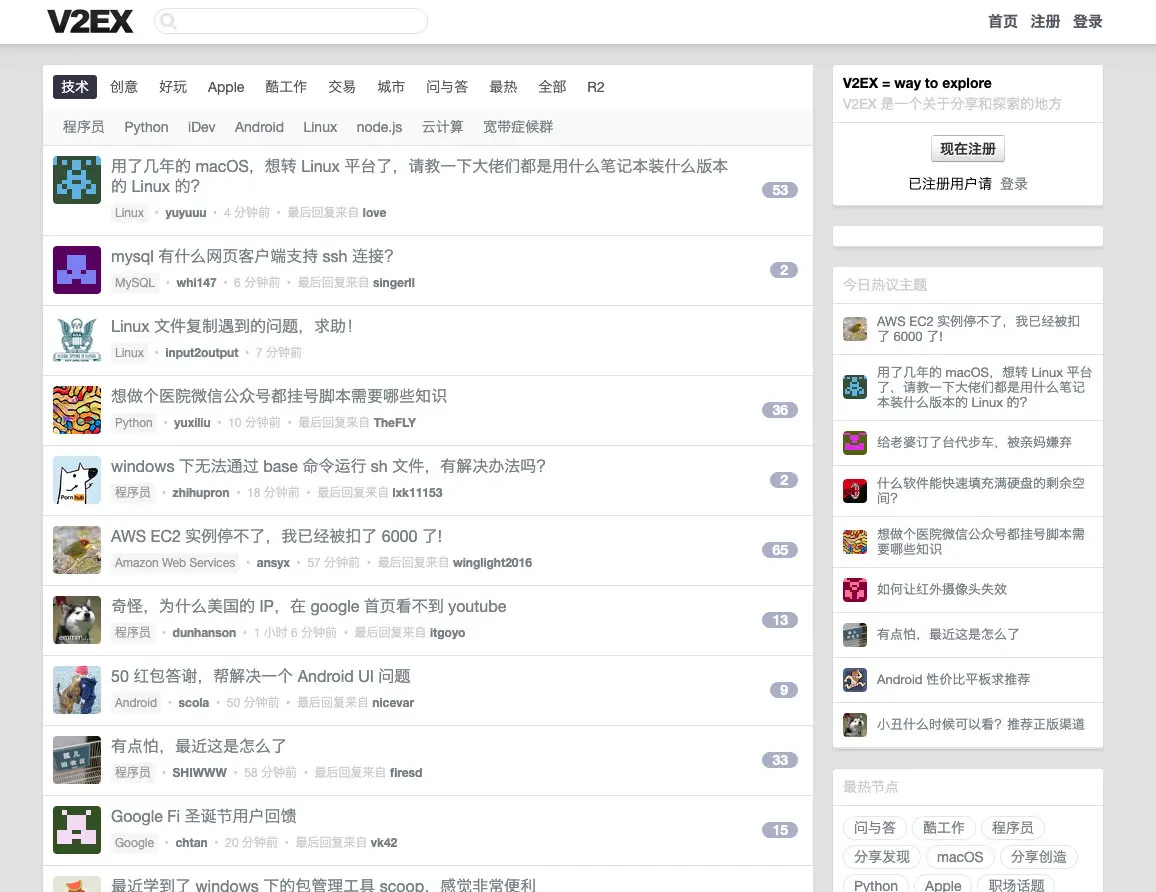The width and height of the screenshot is (1156, 892).
Task: Click sidebar avatar beside 小丑什么时候可以看
Action: [x=855, y=725]
